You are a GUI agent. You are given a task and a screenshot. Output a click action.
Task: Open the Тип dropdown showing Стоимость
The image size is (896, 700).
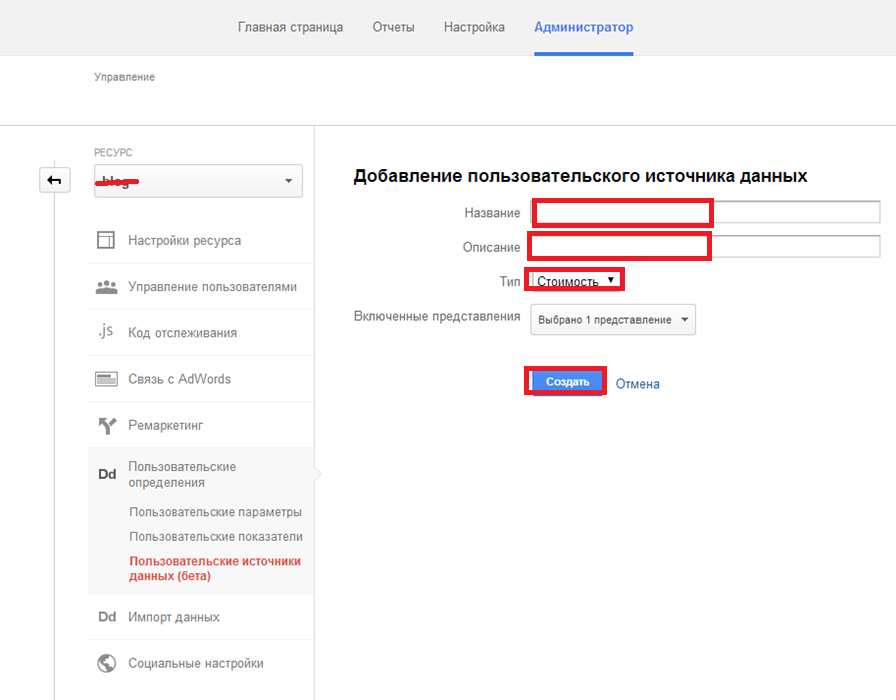coord(575,280)
